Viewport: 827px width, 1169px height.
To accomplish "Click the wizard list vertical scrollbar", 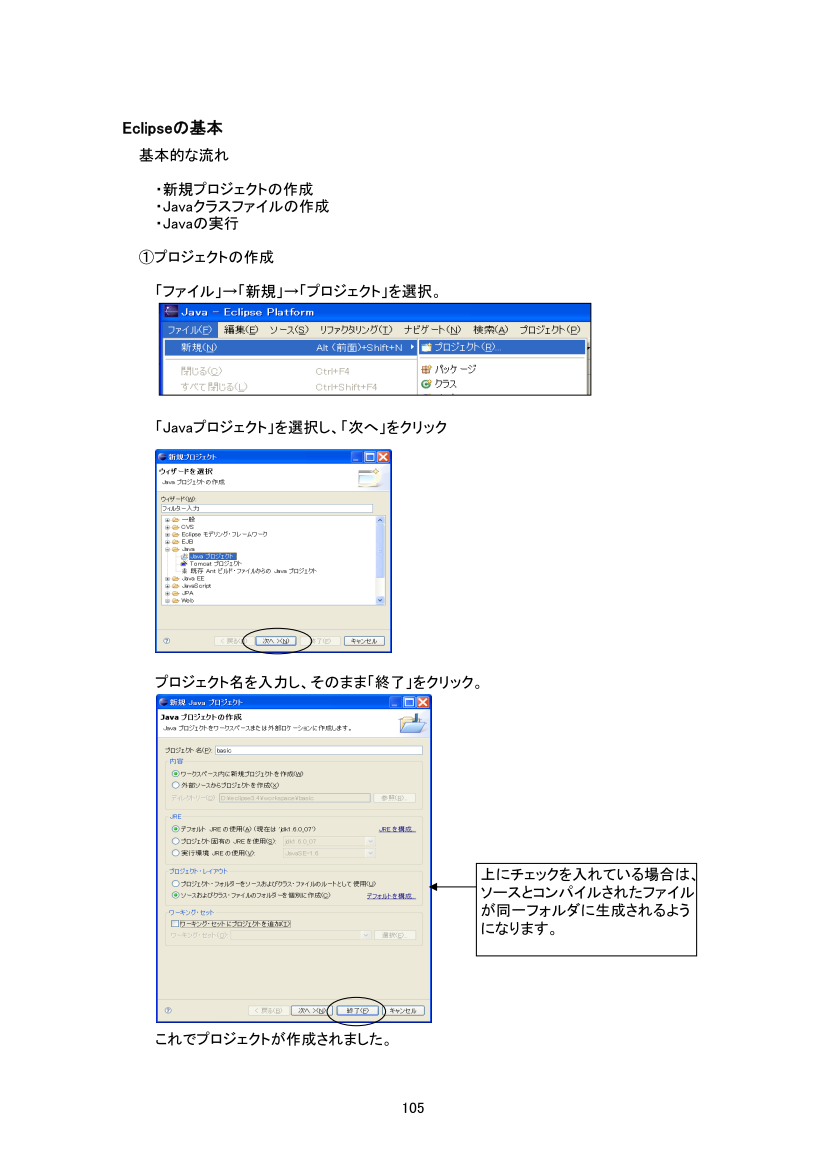I will tap(380, 560).
